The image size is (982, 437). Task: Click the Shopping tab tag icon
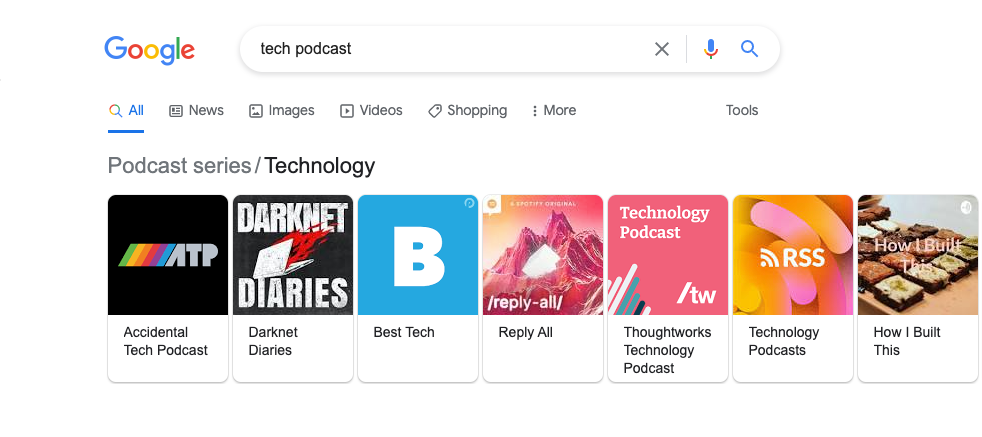point(435,111)
